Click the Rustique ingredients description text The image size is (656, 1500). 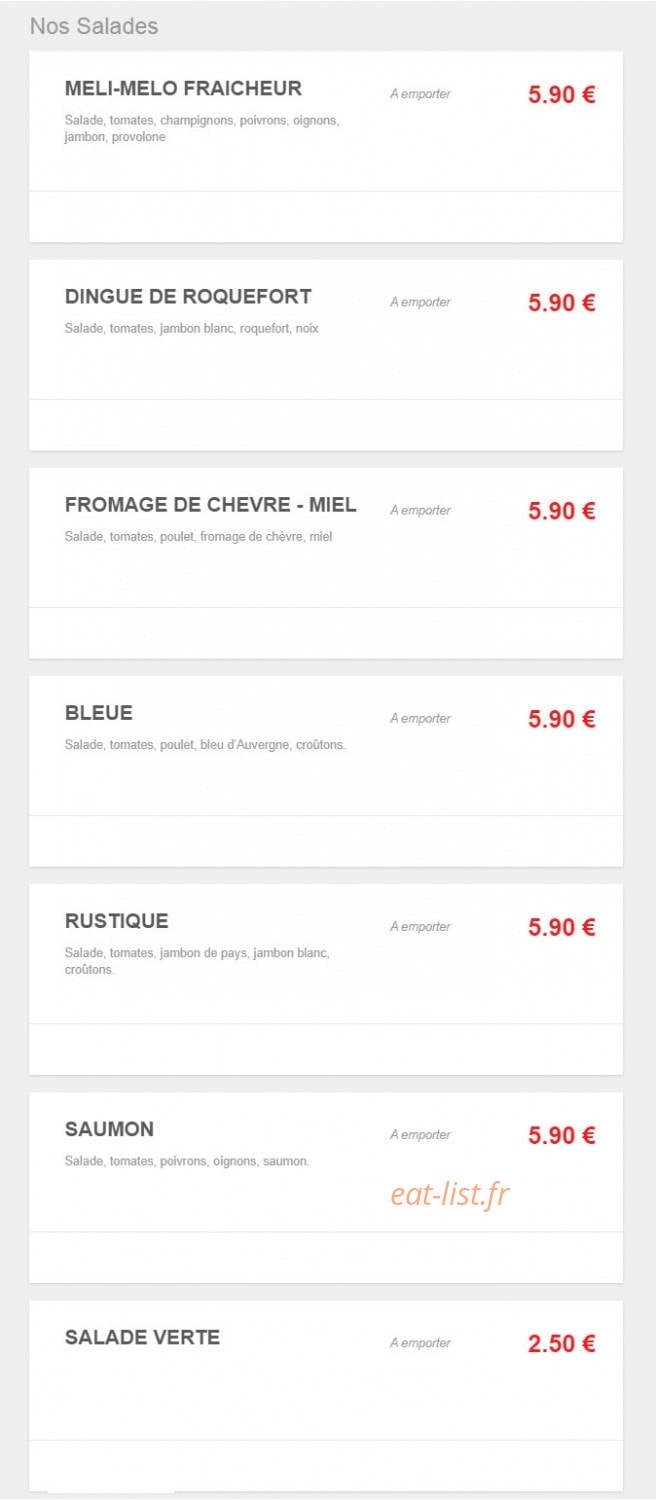pyautogui.click(x=197, y=961)
